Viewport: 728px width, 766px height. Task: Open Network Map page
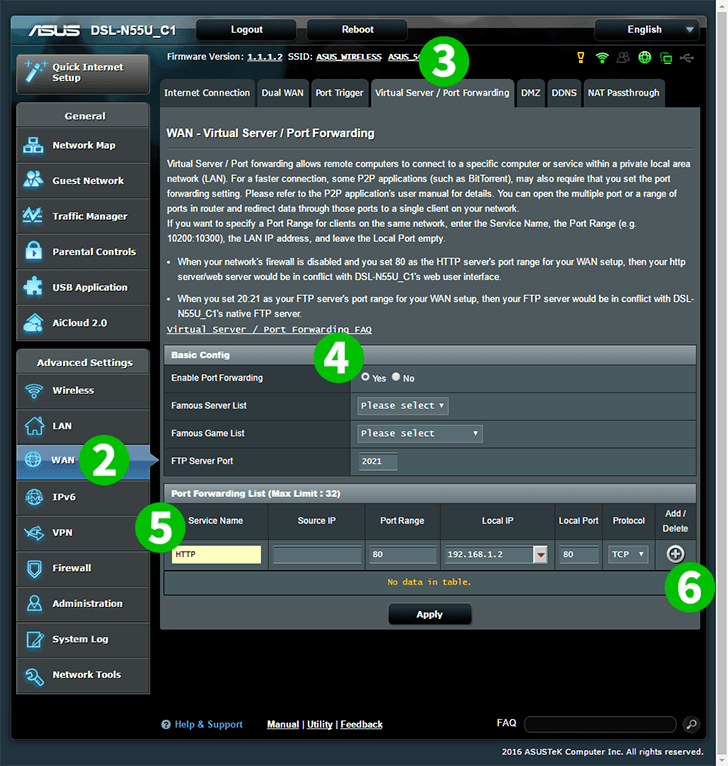click(x=83, y=145)
